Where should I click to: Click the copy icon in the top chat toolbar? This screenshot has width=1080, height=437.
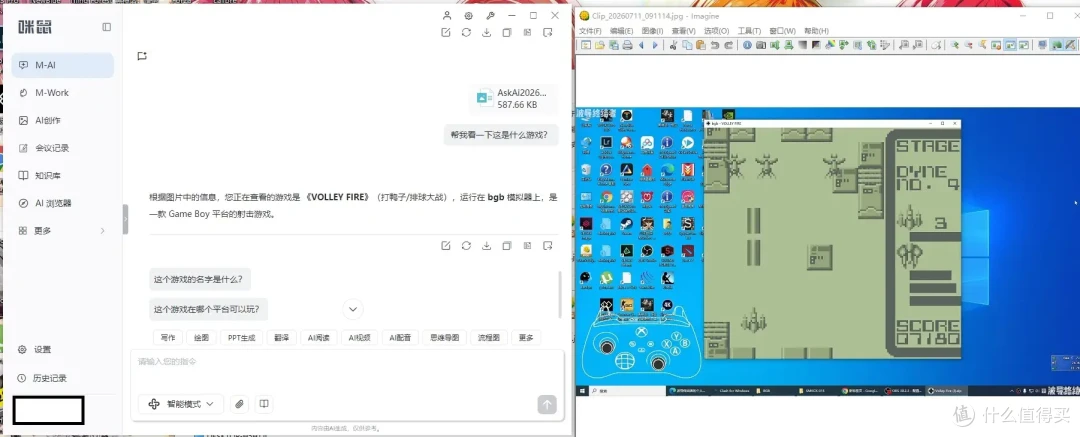[x=507, y=32]
